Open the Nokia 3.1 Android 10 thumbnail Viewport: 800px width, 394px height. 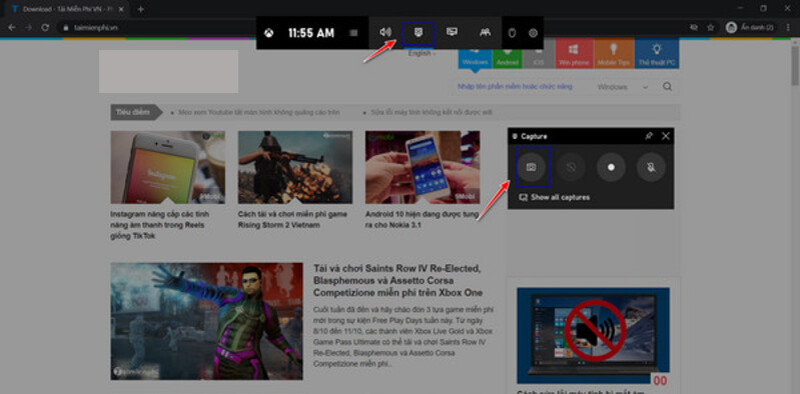[422, 167]
